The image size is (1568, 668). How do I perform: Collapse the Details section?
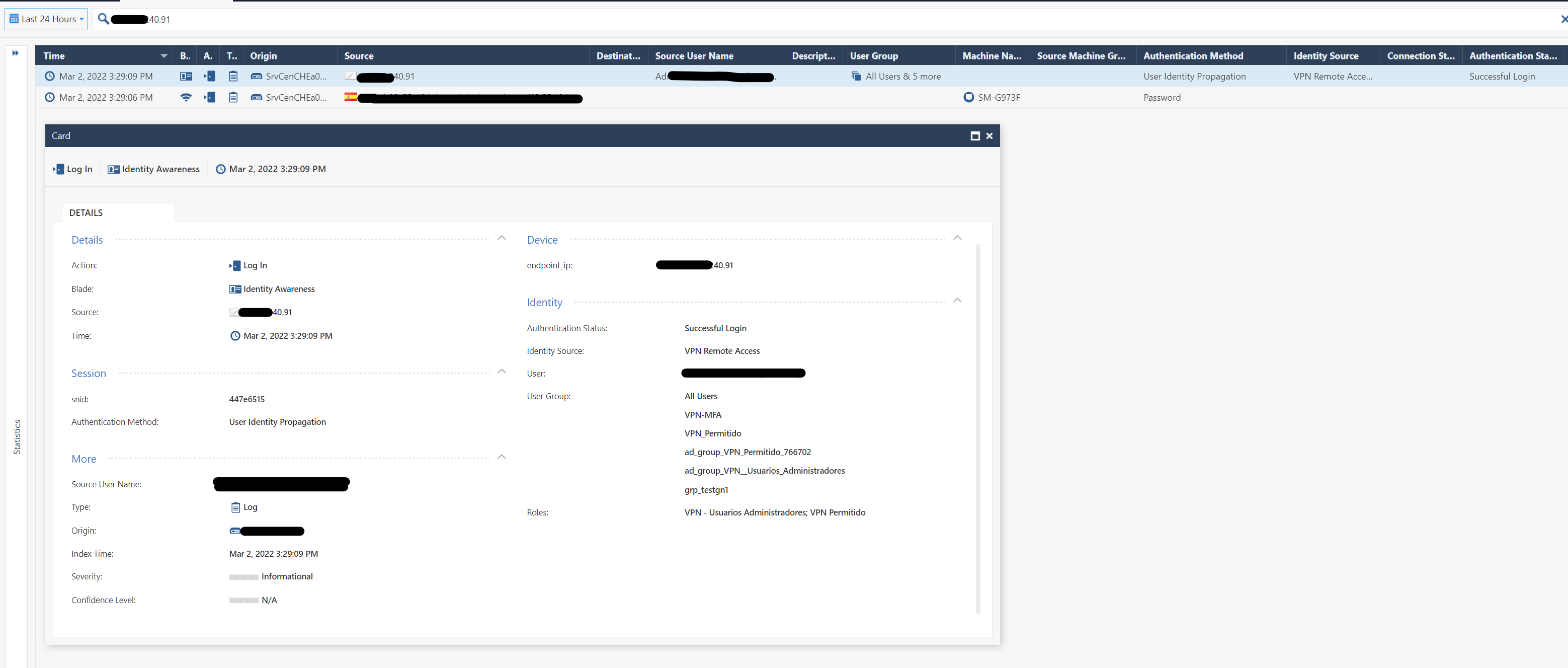502,238
